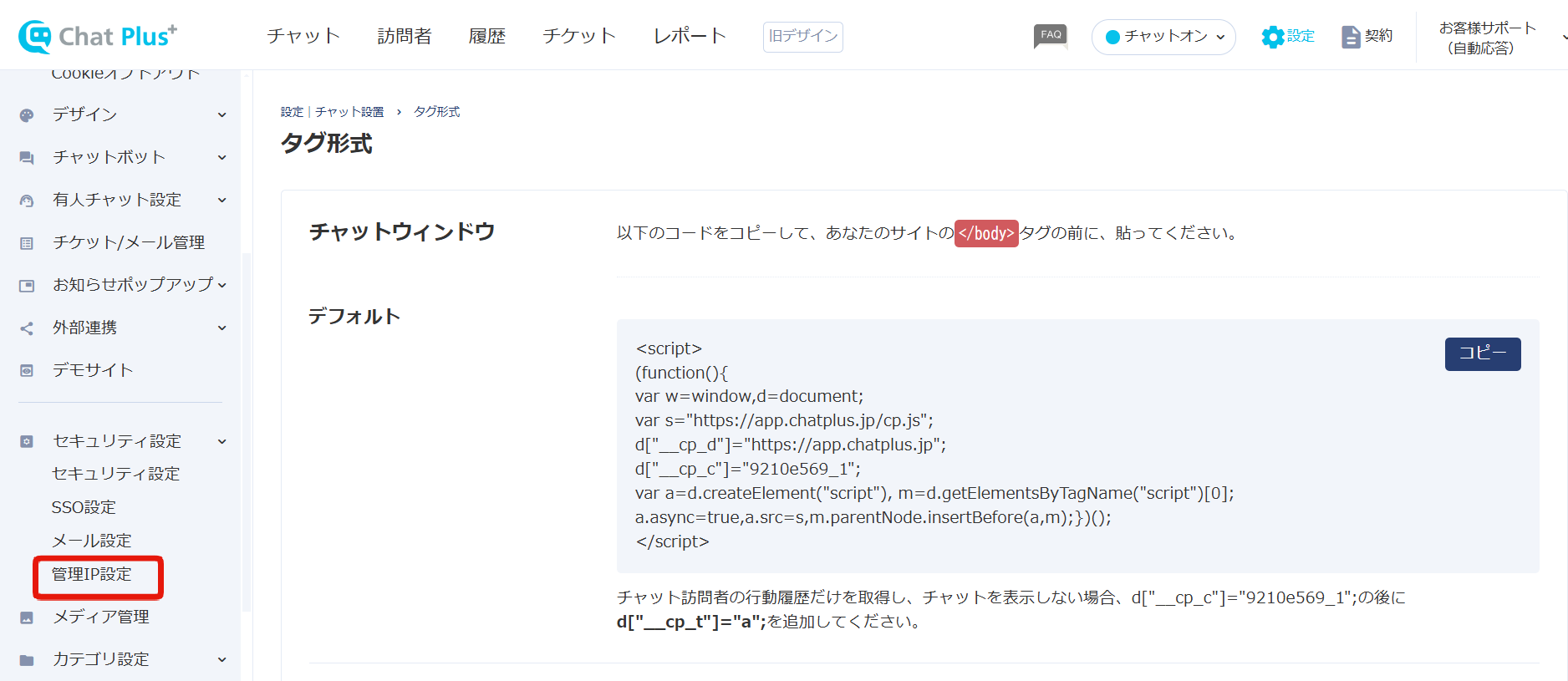The height and width of the screenshot is (681, 1568).
Task: Click the 外部連携 share icon
Action: click(x=27, y=328)
